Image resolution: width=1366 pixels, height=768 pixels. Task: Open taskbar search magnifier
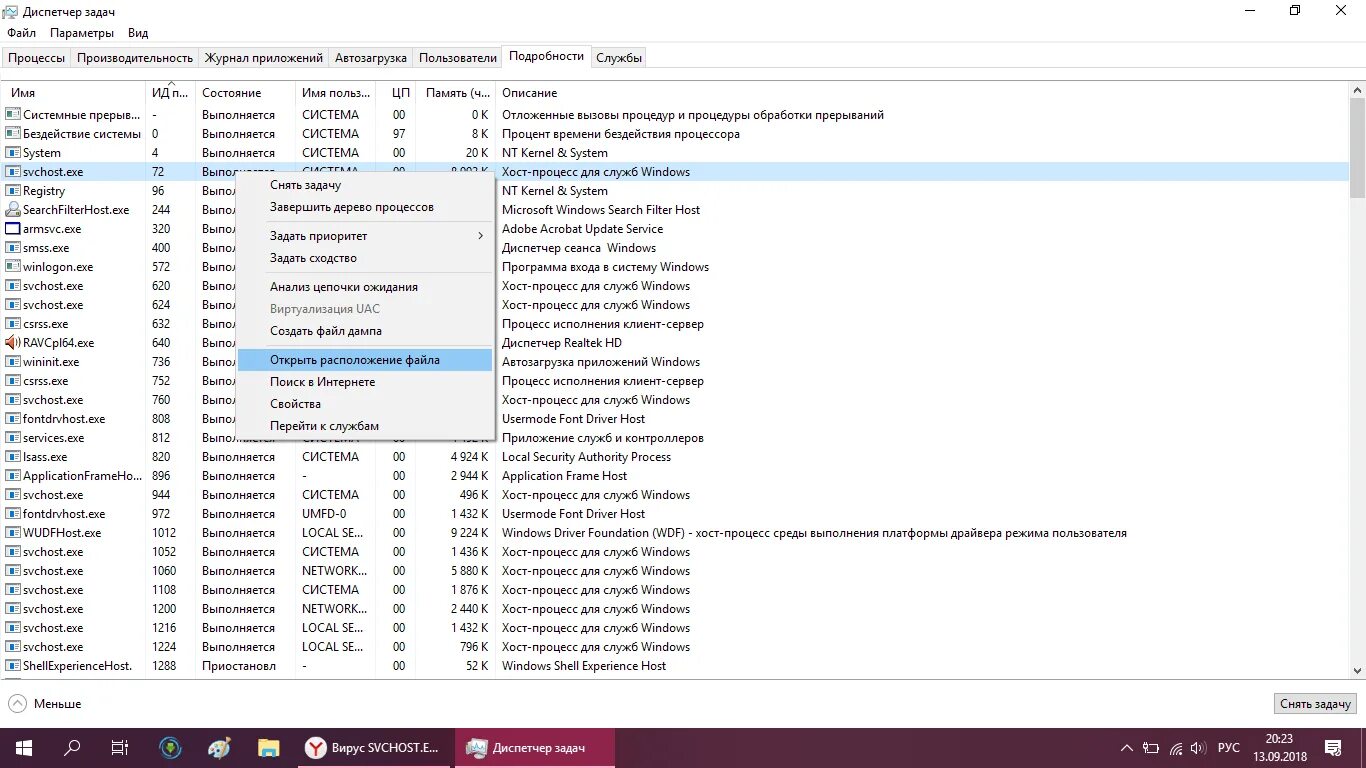click(72, 748)
